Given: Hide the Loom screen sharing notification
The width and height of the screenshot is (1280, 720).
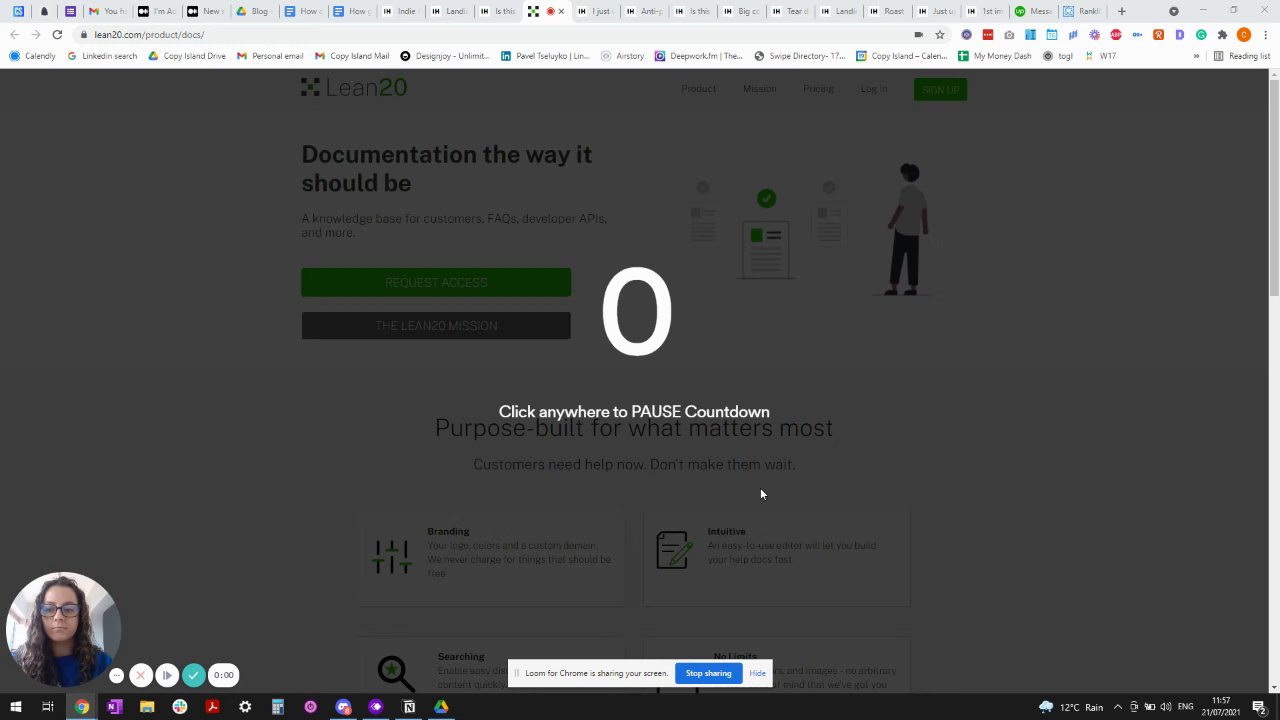Looking at the screenshot, I should (x=757, y=673).
